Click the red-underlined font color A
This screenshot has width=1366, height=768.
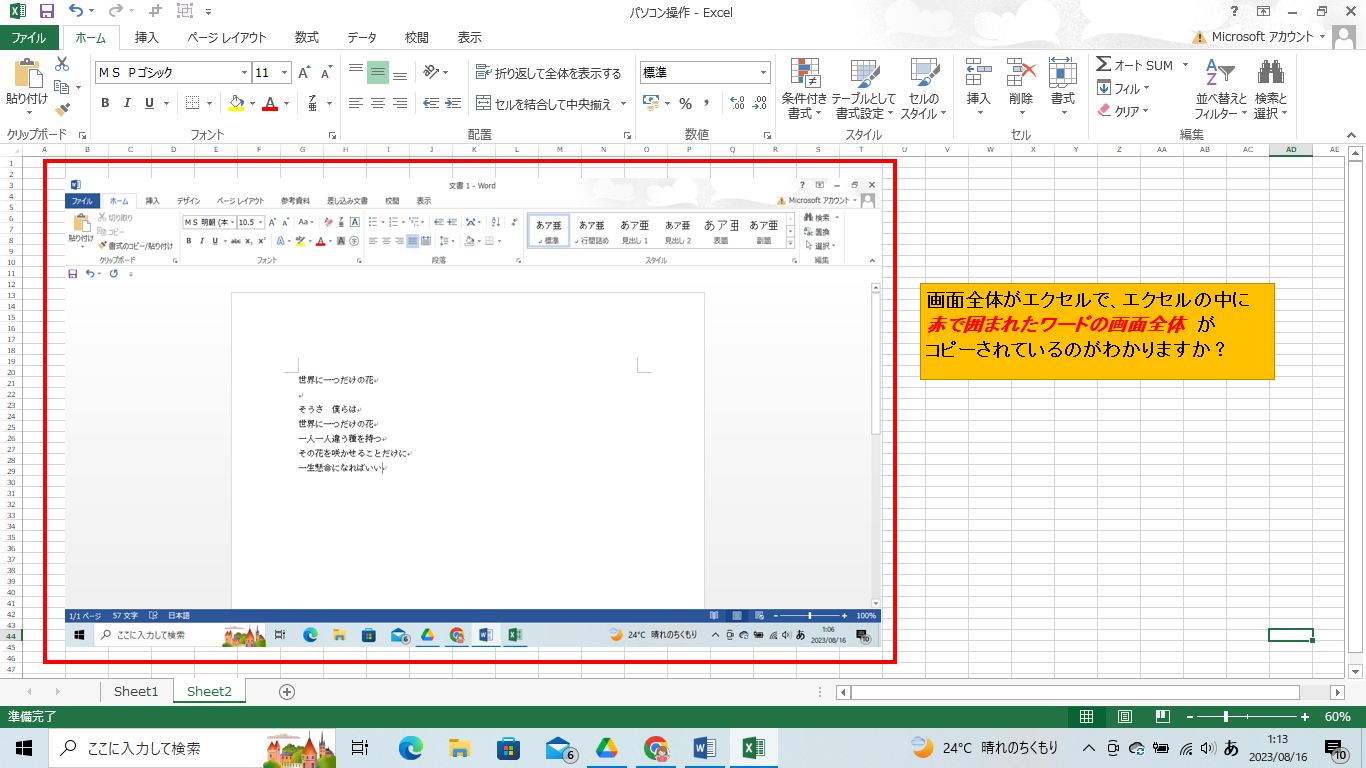[270, 103]
